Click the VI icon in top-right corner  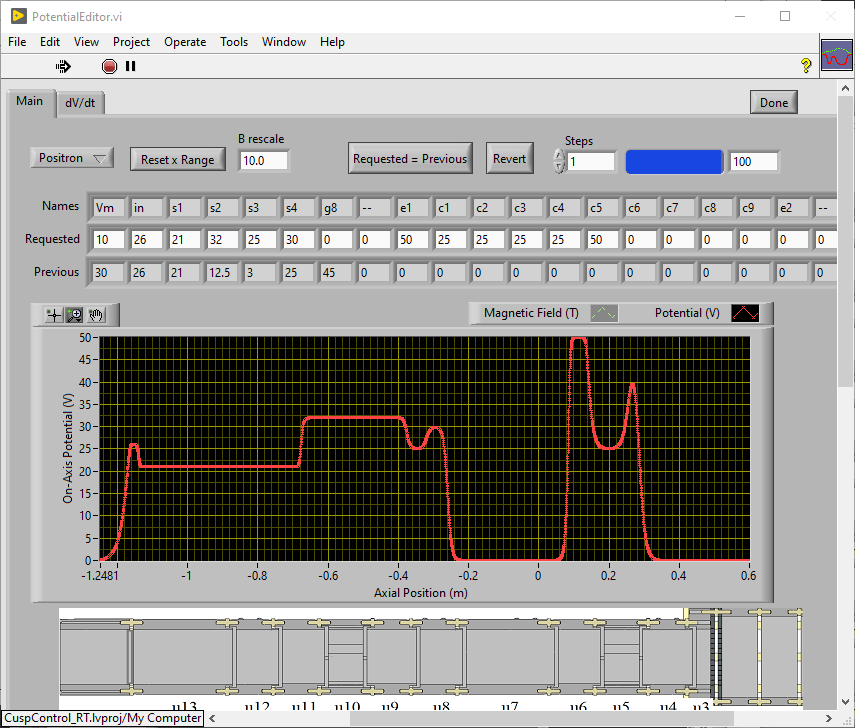pos(836,58)
